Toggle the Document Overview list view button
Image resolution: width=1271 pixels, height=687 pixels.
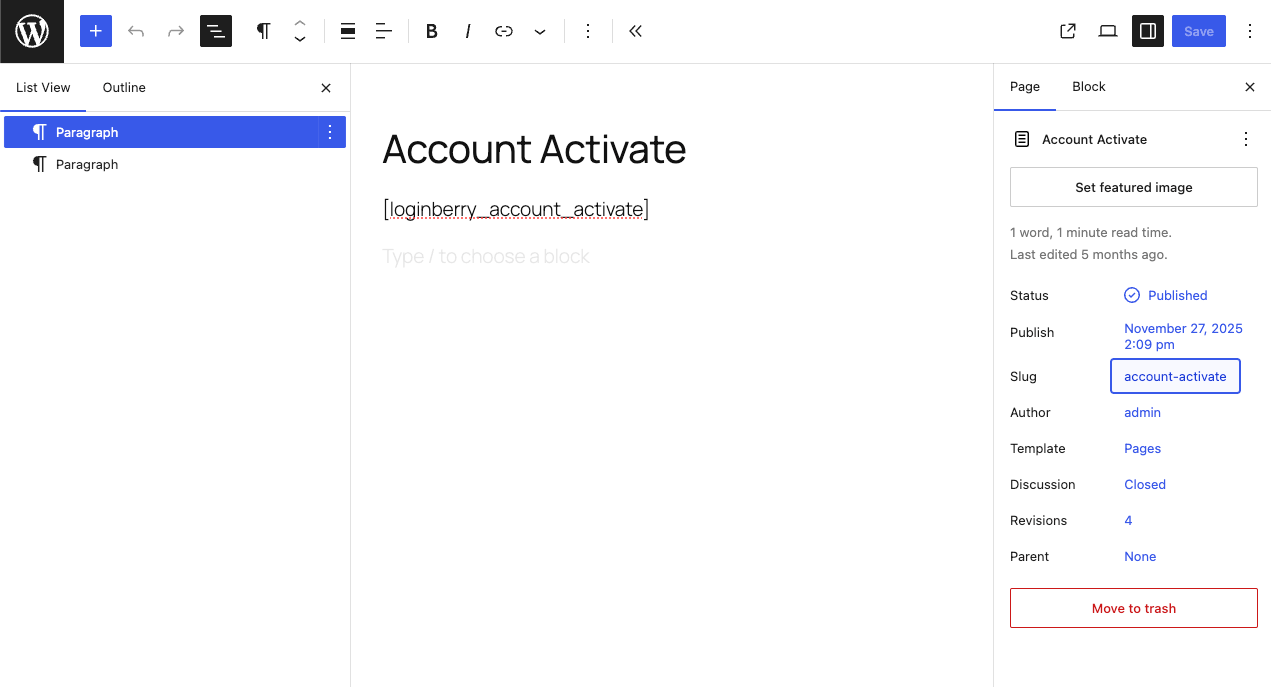click(216, 31)
